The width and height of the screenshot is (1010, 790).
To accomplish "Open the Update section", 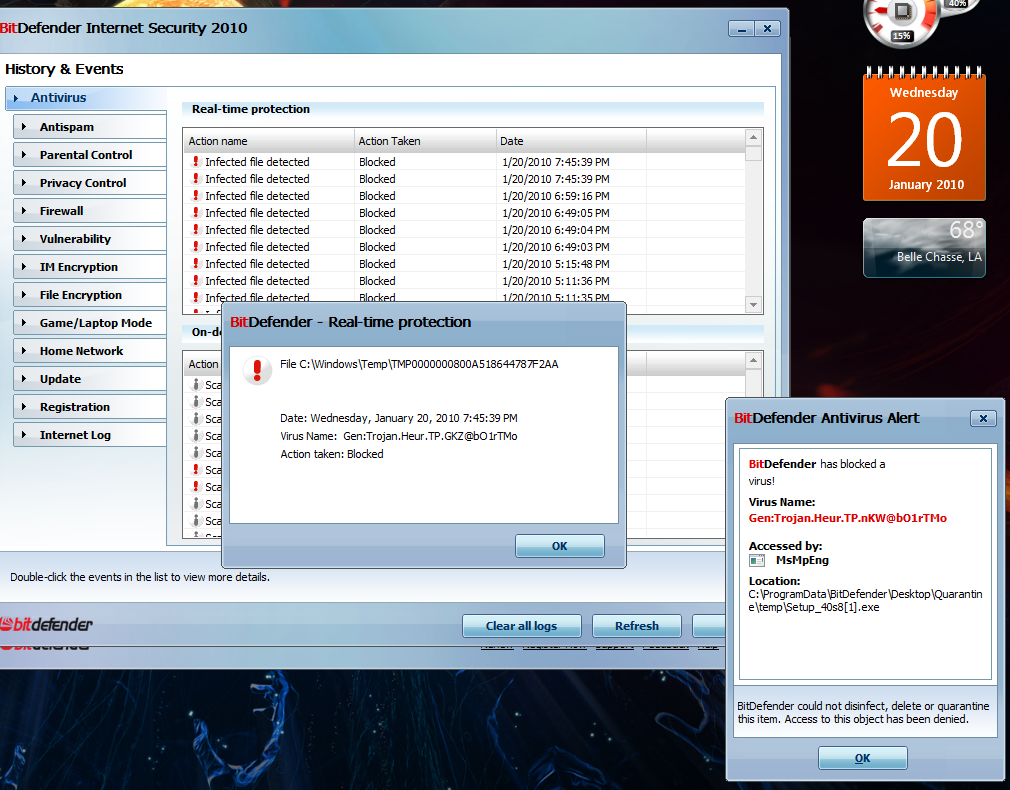I will click(x=90, y=379).
